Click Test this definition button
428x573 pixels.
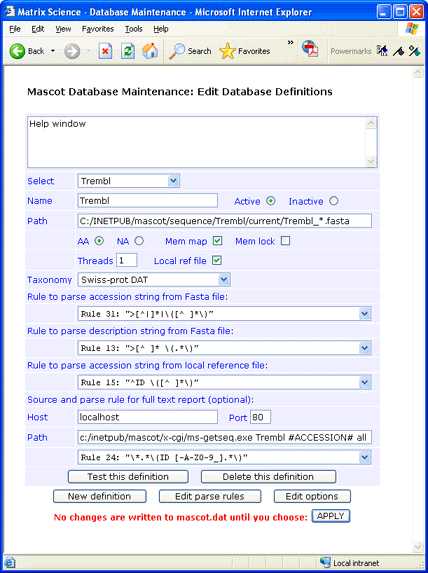128,477
